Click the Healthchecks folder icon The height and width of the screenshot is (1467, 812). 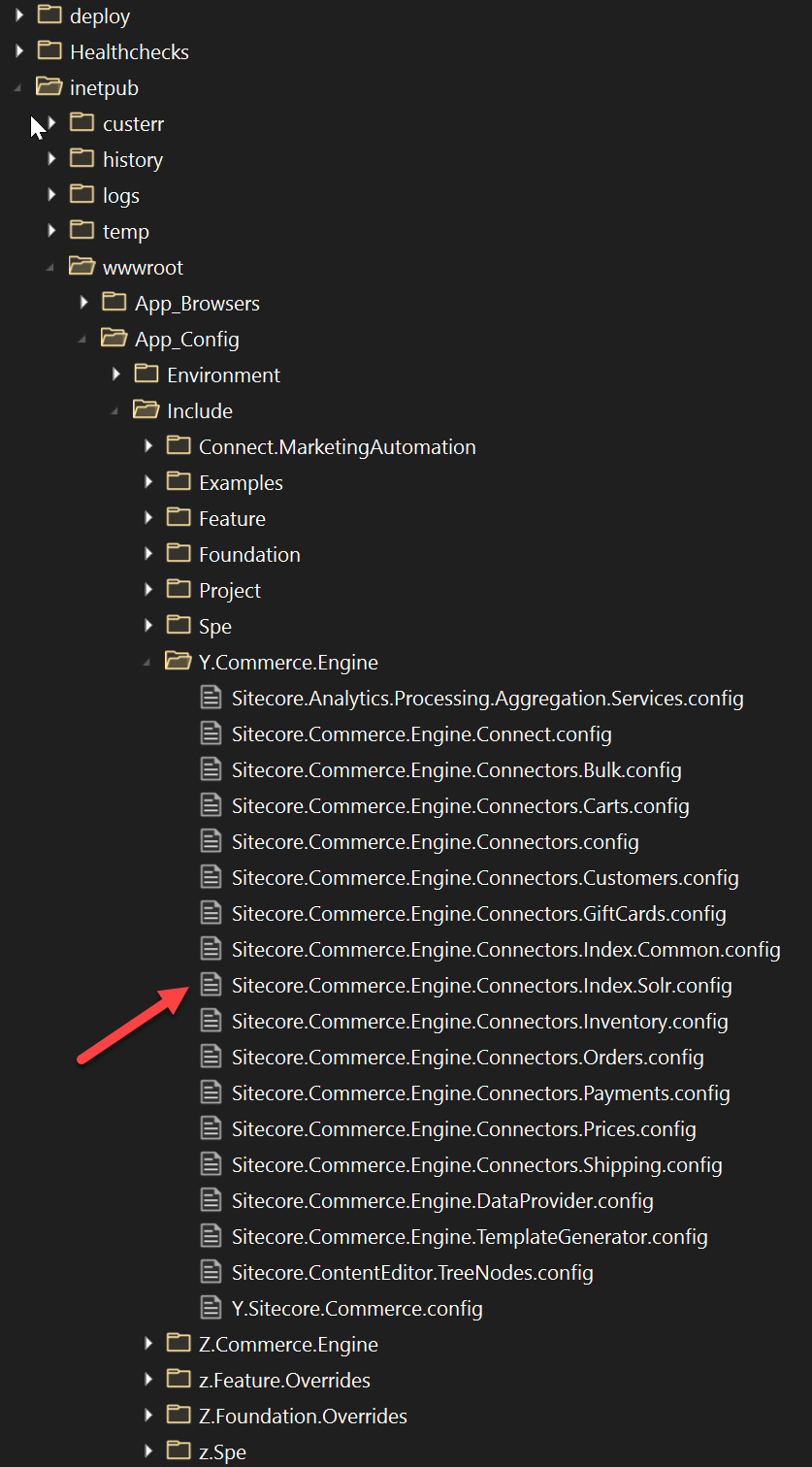49,51
